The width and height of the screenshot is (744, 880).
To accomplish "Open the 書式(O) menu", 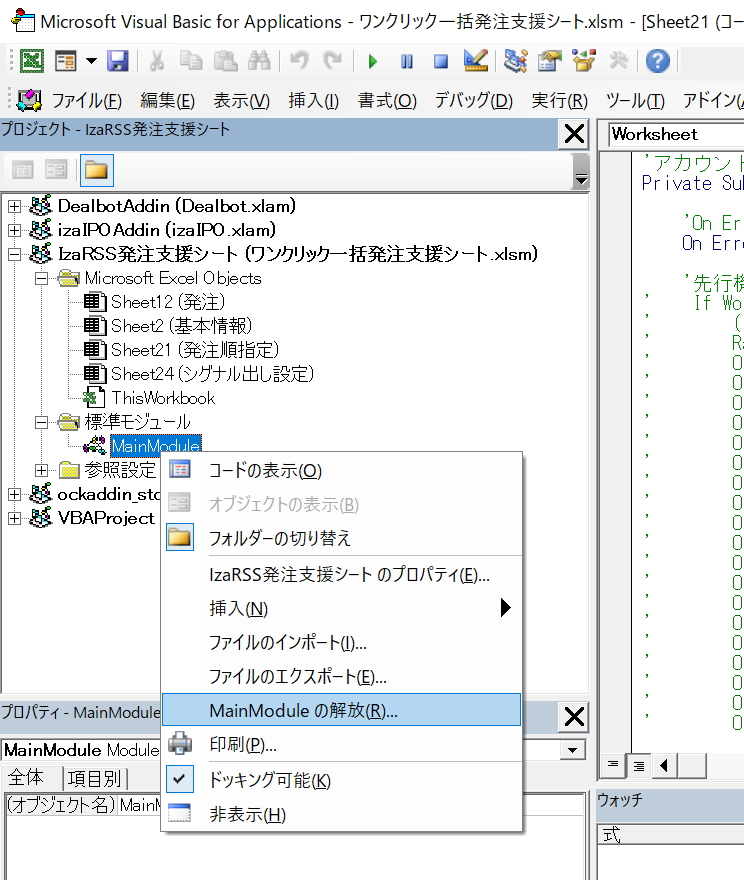I will tap(387, 101).
